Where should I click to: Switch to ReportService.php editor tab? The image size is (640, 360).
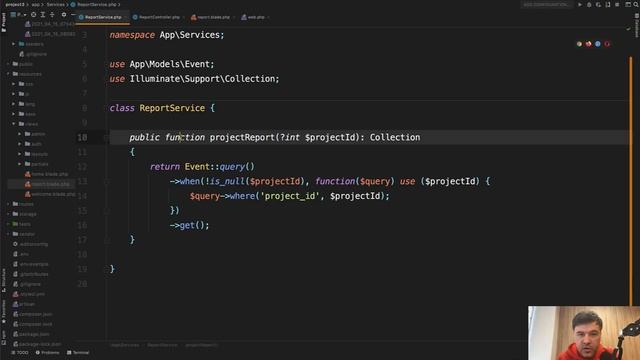click(103, 17)
